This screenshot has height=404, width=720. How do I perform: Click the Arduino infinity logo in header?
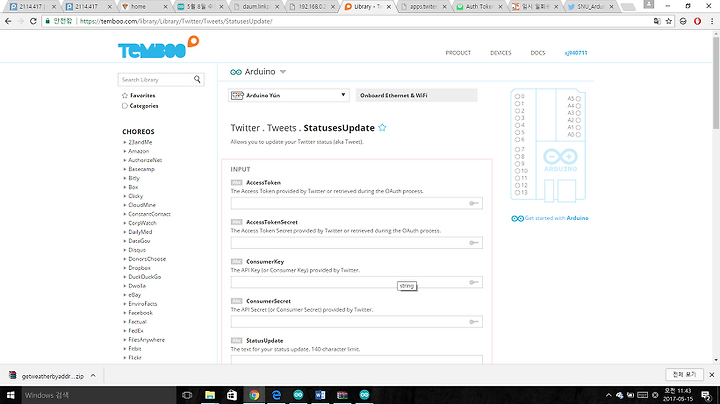pos(236,72)
